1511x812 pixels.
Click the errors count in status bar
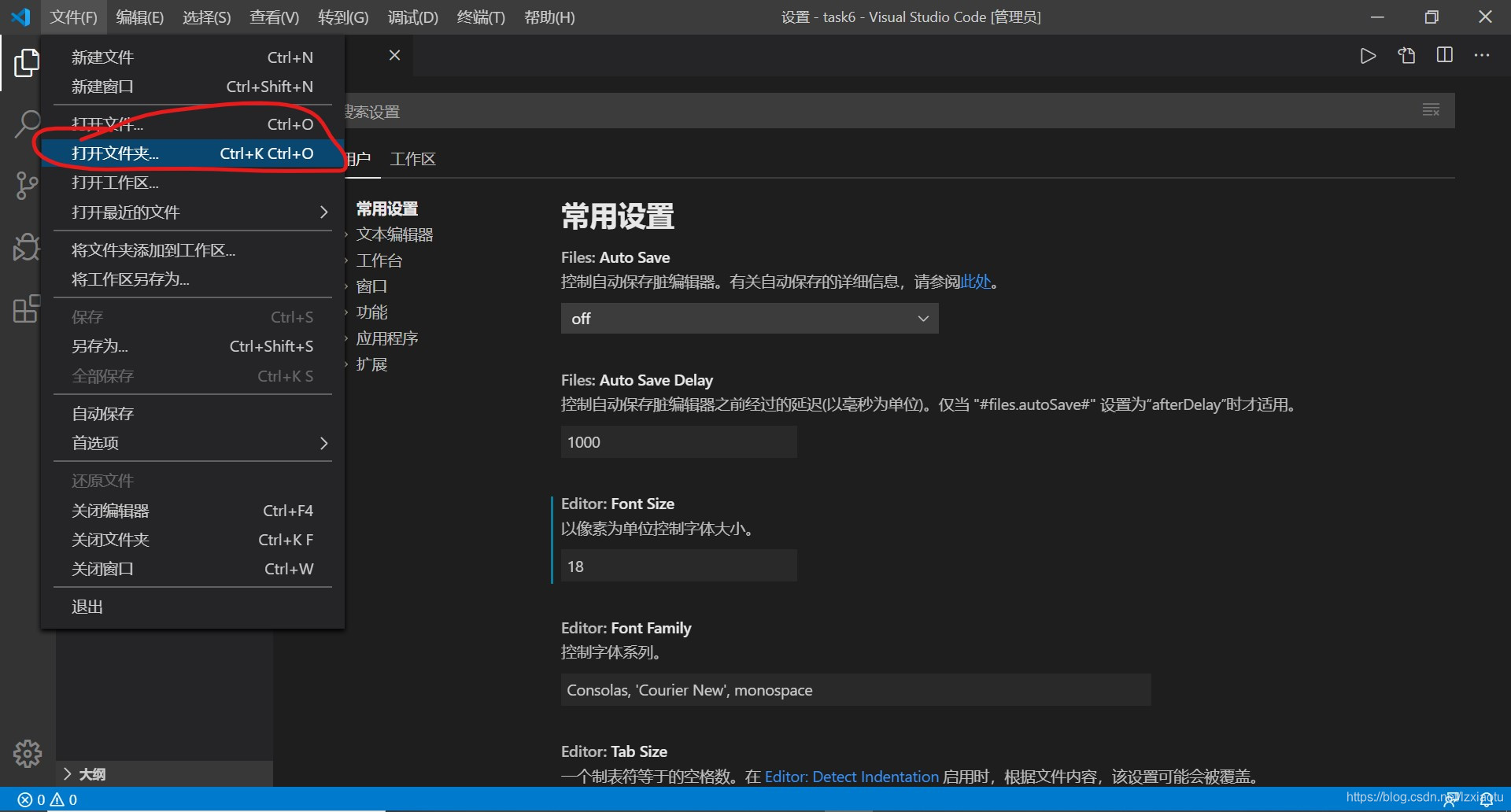(x=32, y=799)
